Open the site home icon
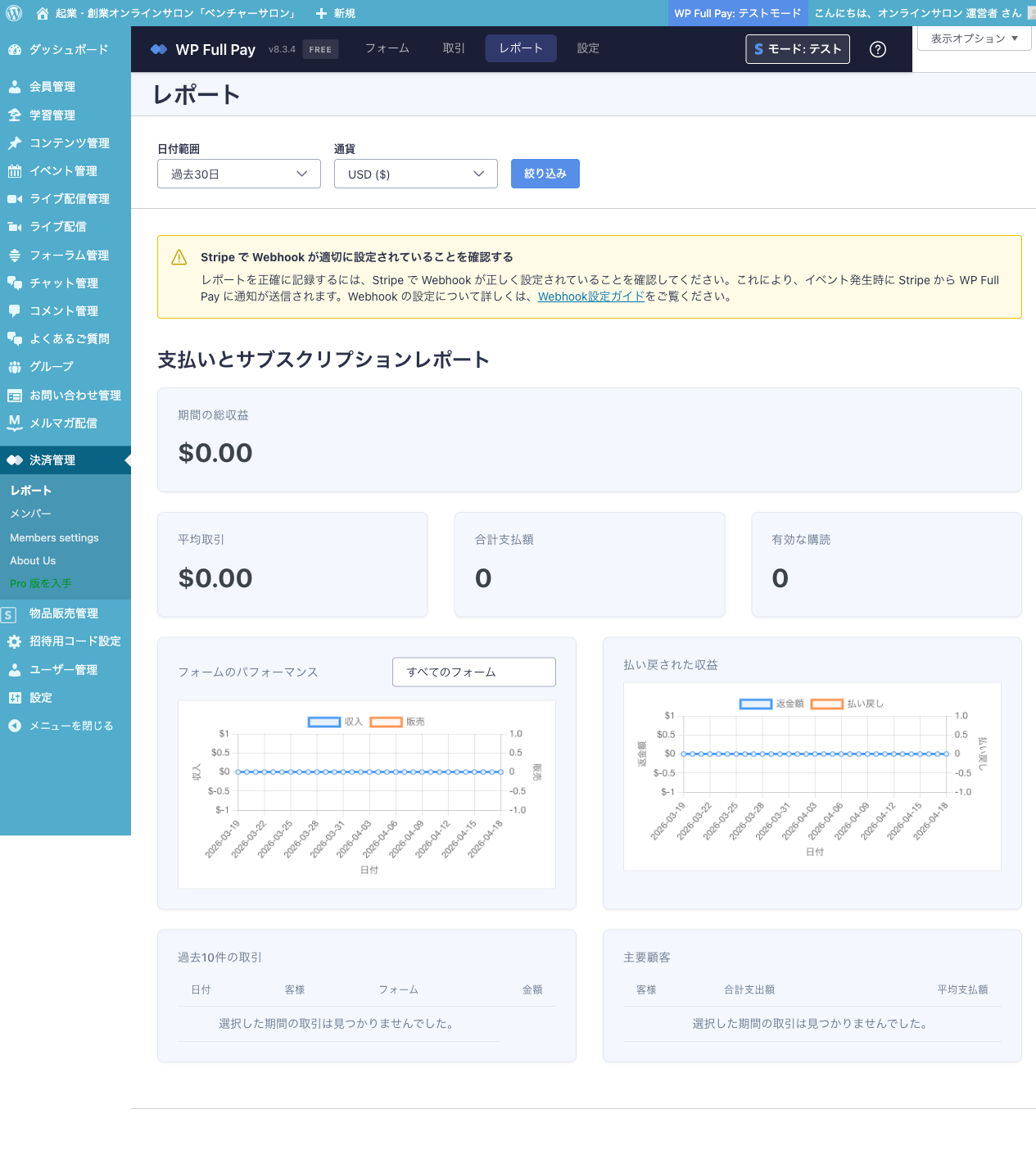 [x=43, y=13]
